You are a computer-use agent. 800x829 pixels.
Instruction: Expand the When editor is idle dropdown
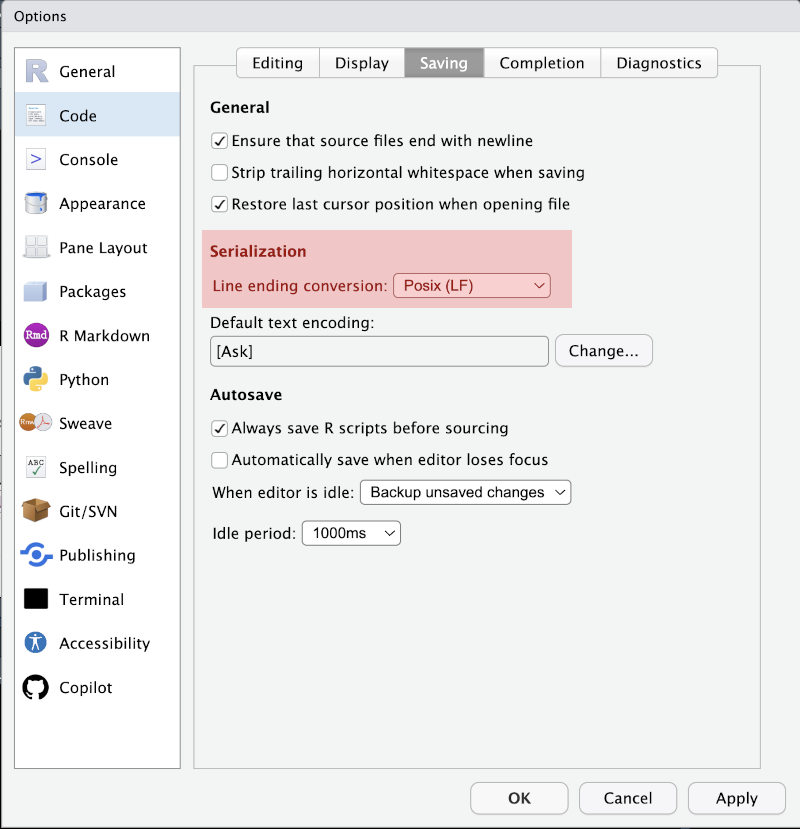point(464,492)
